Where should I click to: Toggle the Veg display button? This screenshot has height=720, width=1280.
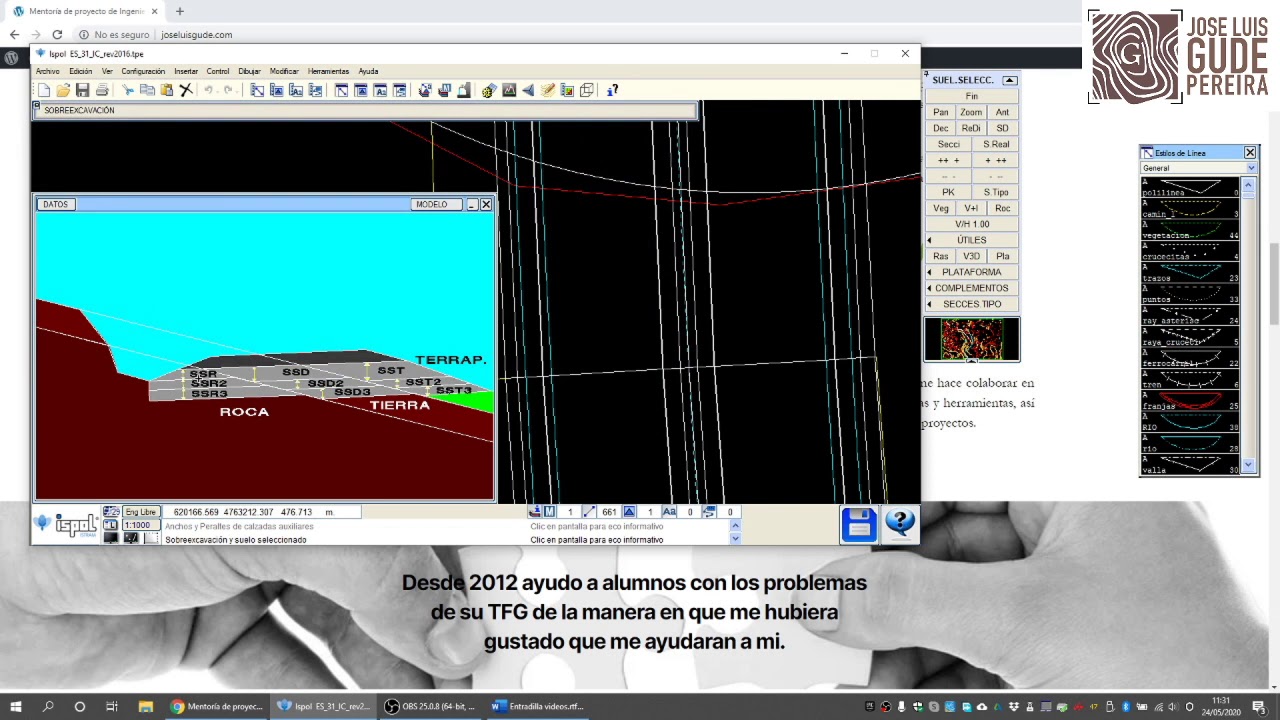coord(941,208)
